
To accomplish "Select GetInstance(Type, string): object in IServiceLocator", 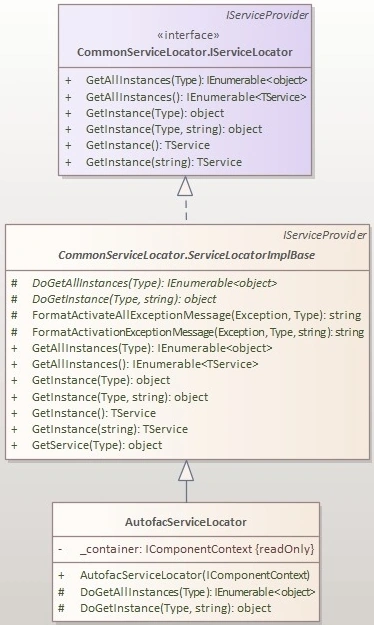I will pyautogui.click(x=174, y=129).
